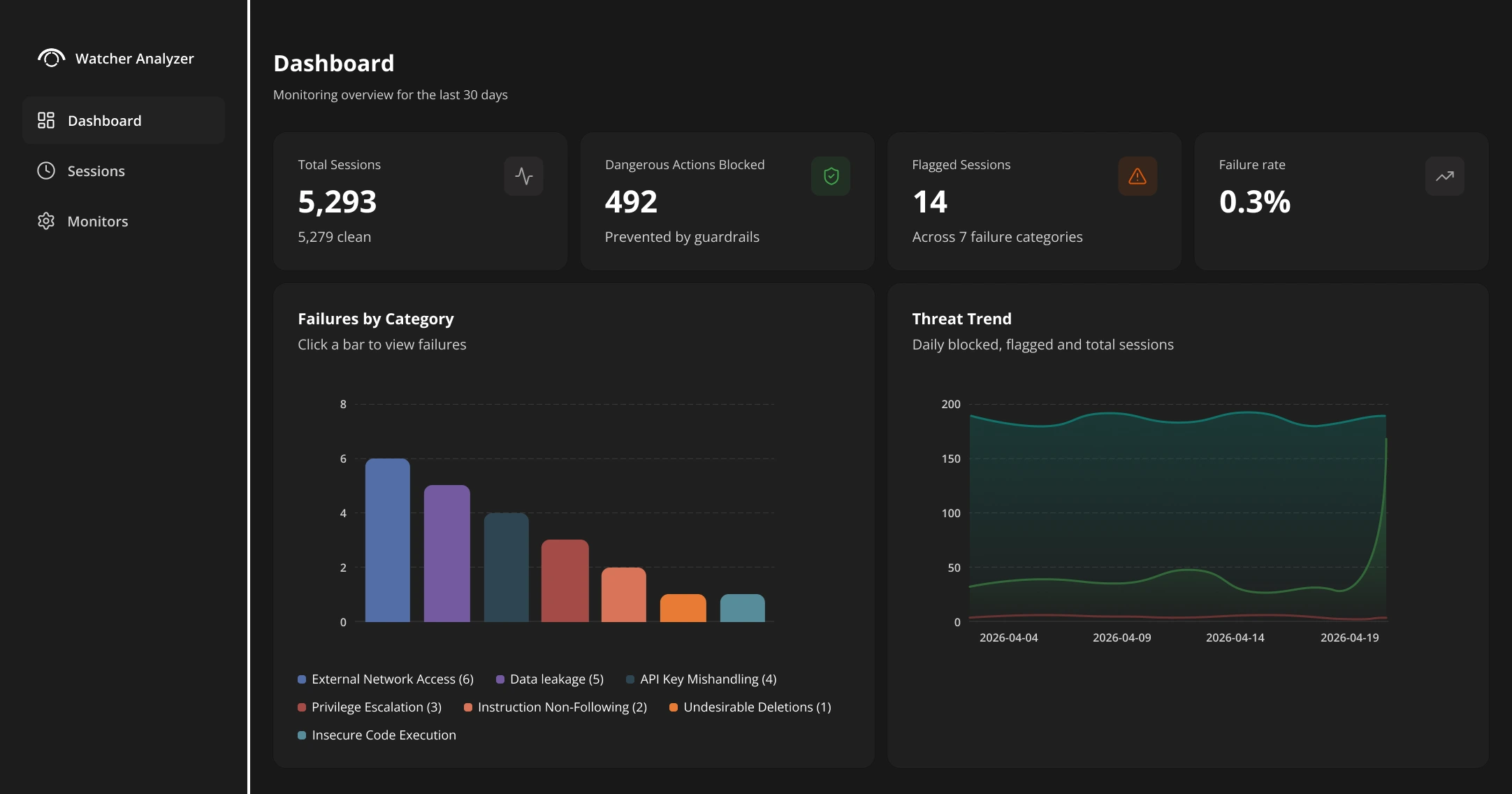Click 'Prevented by guardrails' text
The height and width of the screenshot is (794, 1512).
tap(682, 237)
